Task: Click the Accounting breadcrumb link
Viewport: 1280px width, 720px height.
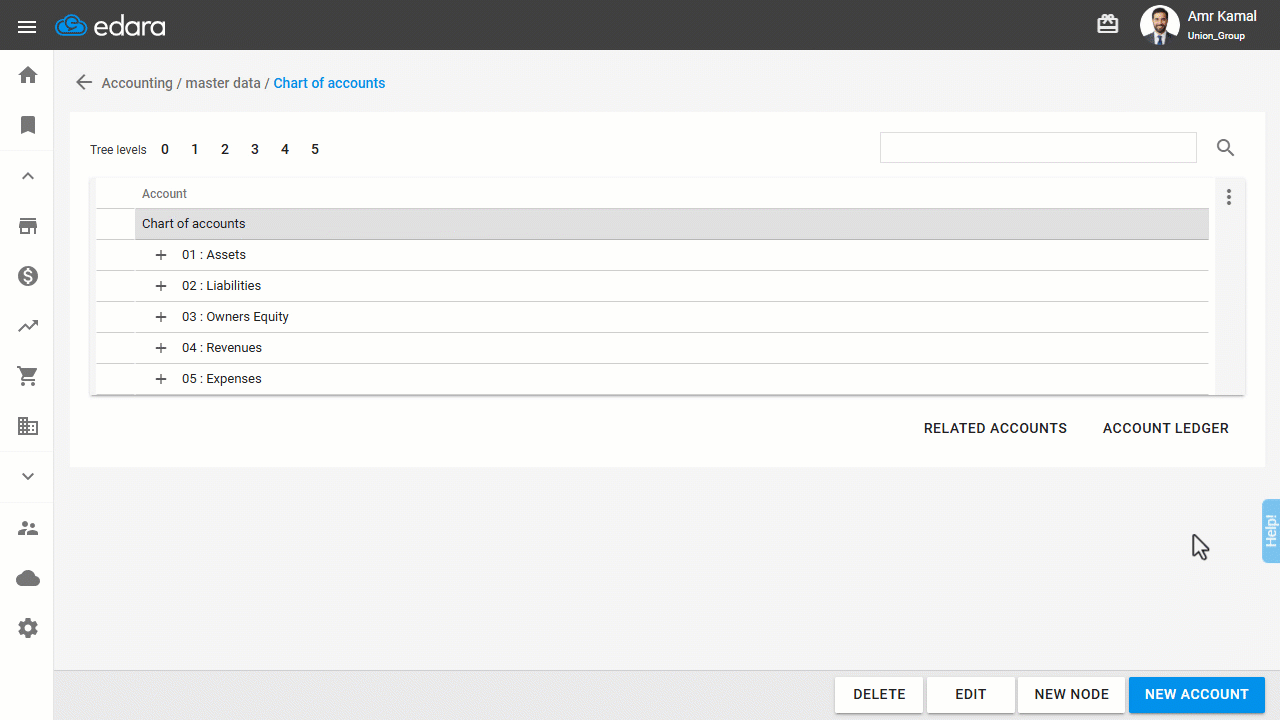Action: (x=137, y=83)
